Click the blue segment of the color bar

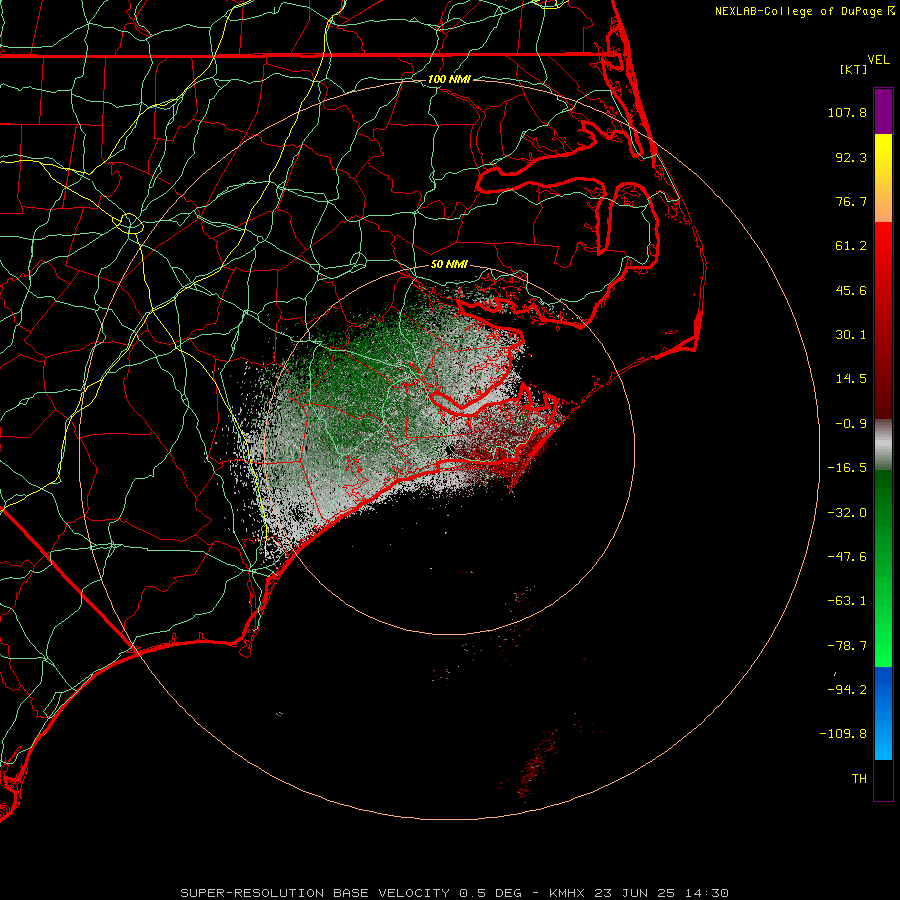[x=883, y=713]
